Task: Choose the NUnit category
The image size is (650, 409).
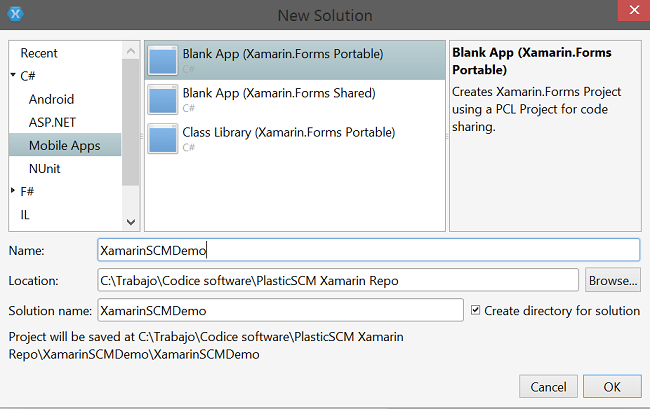Action: click(x=45, y=169)
